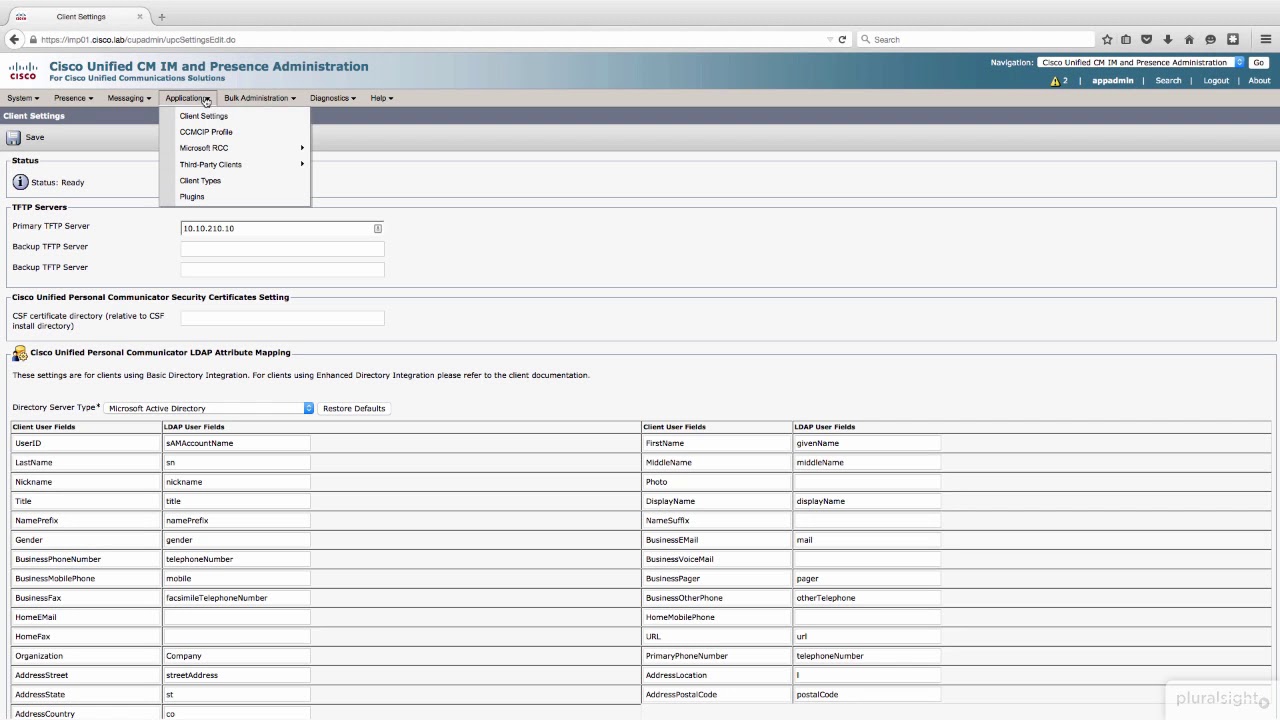Click the Restore Defaults button
Screen dimensions: 1280x720
pyautogui.click(x=354, y=408)
